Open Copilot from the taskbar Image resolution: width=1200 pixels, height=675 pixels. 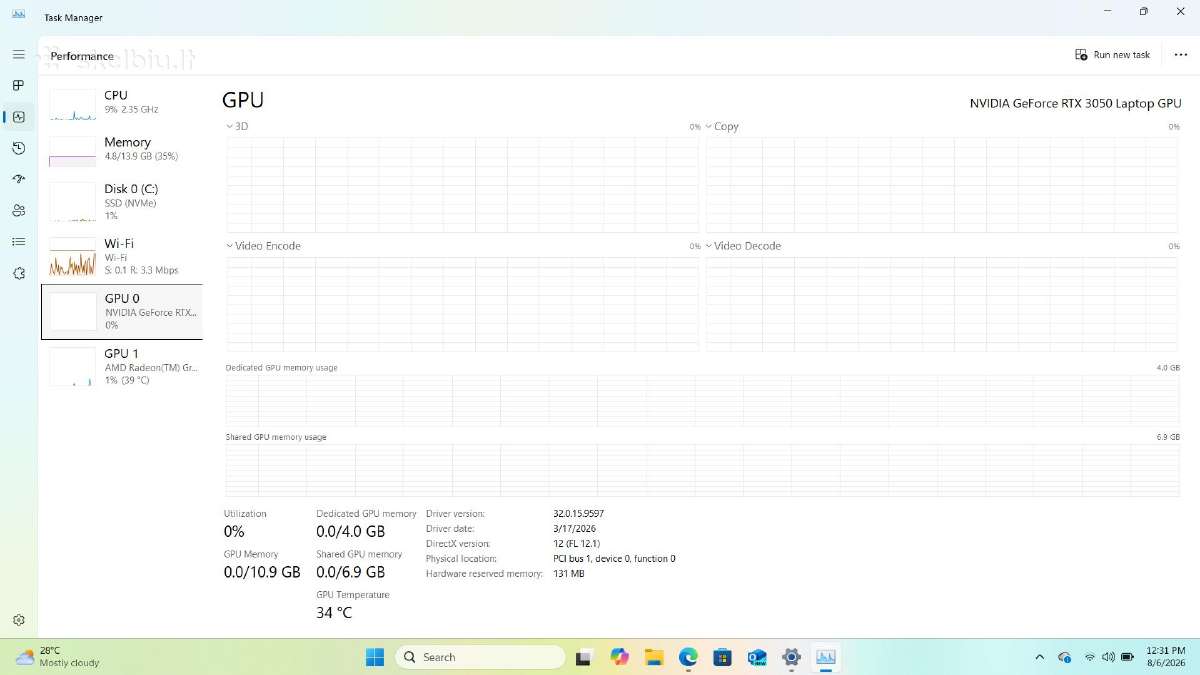pyautogui.click(x=619, y=657)
